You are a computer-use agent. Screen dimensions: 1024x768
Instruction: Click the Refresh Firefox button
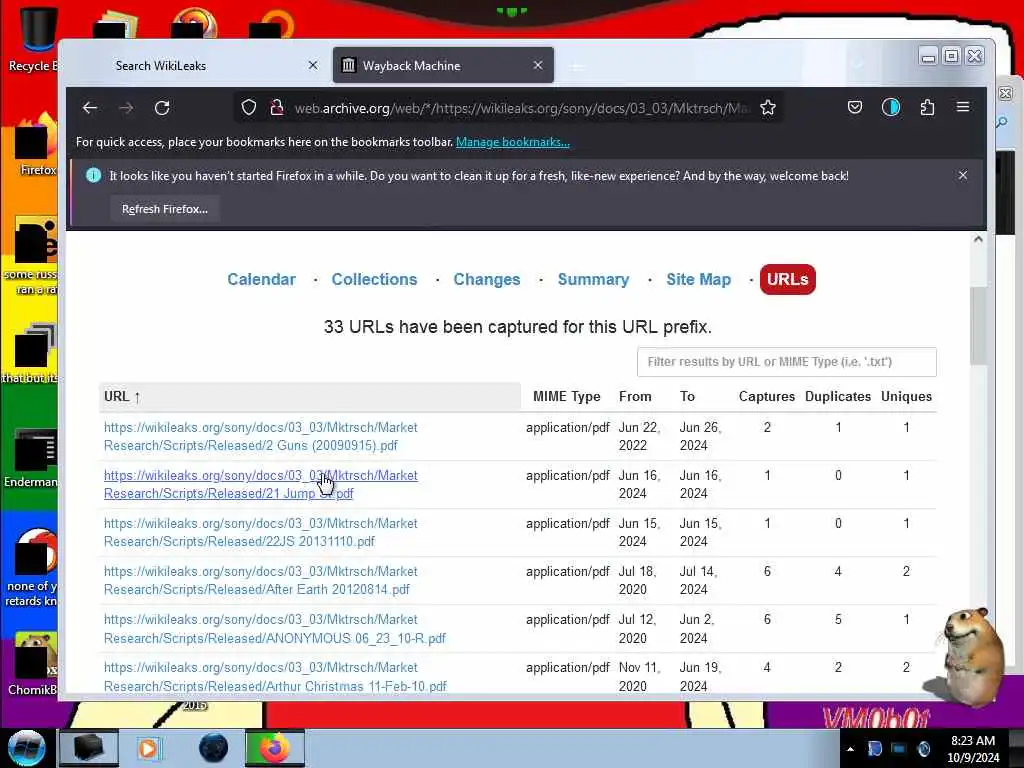[x=165, y=209]
